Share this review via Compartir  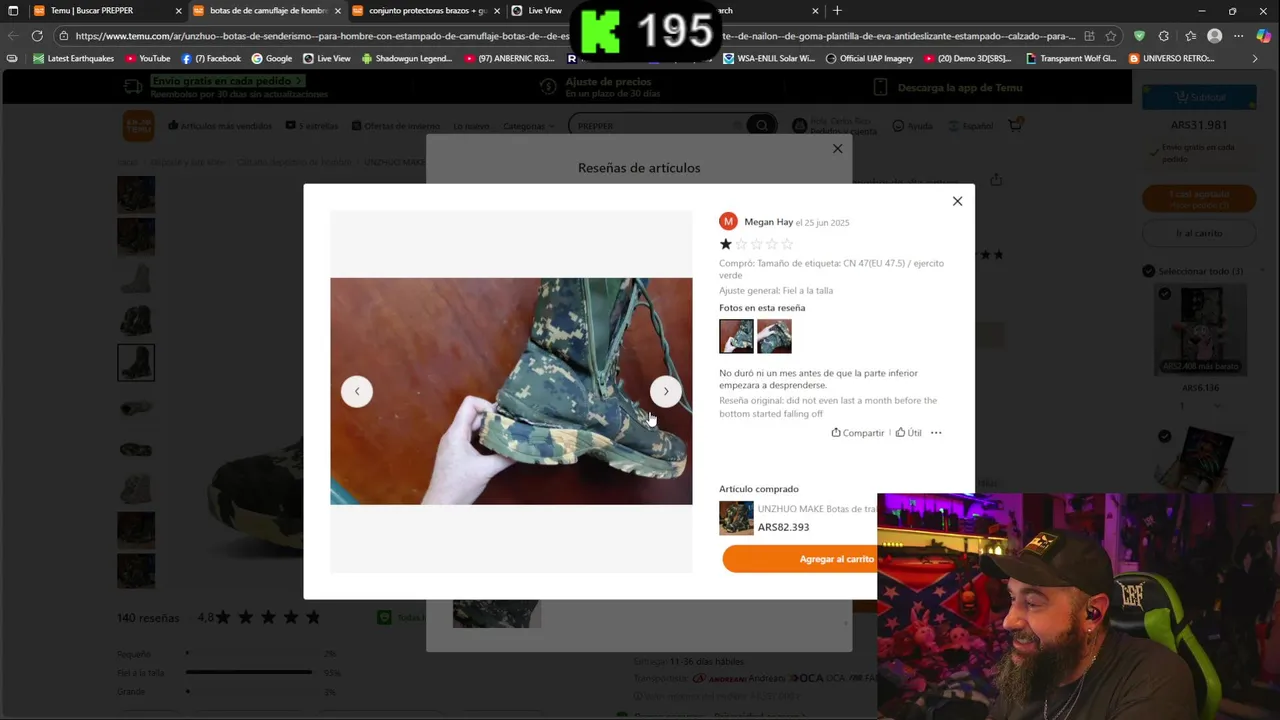(x=857, y=433)
